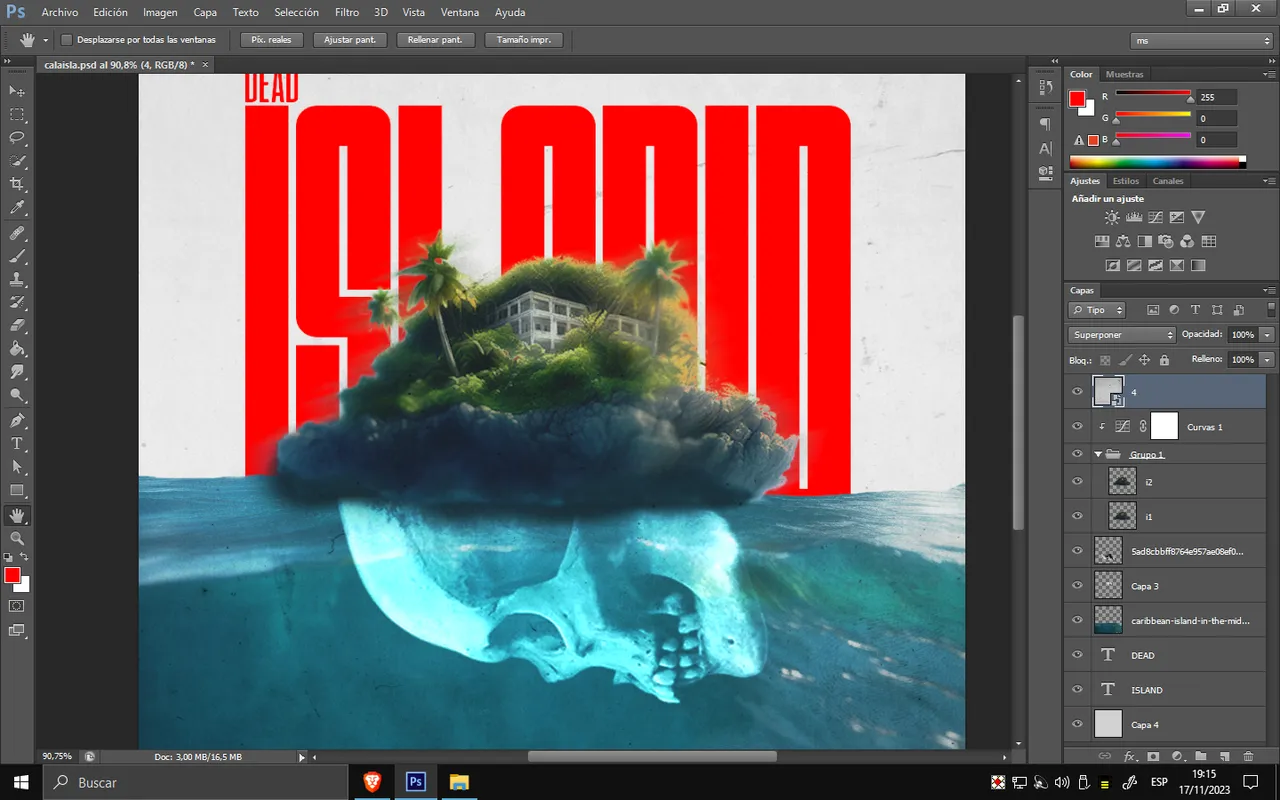This screenshot has height=800, width=1280.
Task: Toggle lock position for layer
Action: click(1144, 360)
